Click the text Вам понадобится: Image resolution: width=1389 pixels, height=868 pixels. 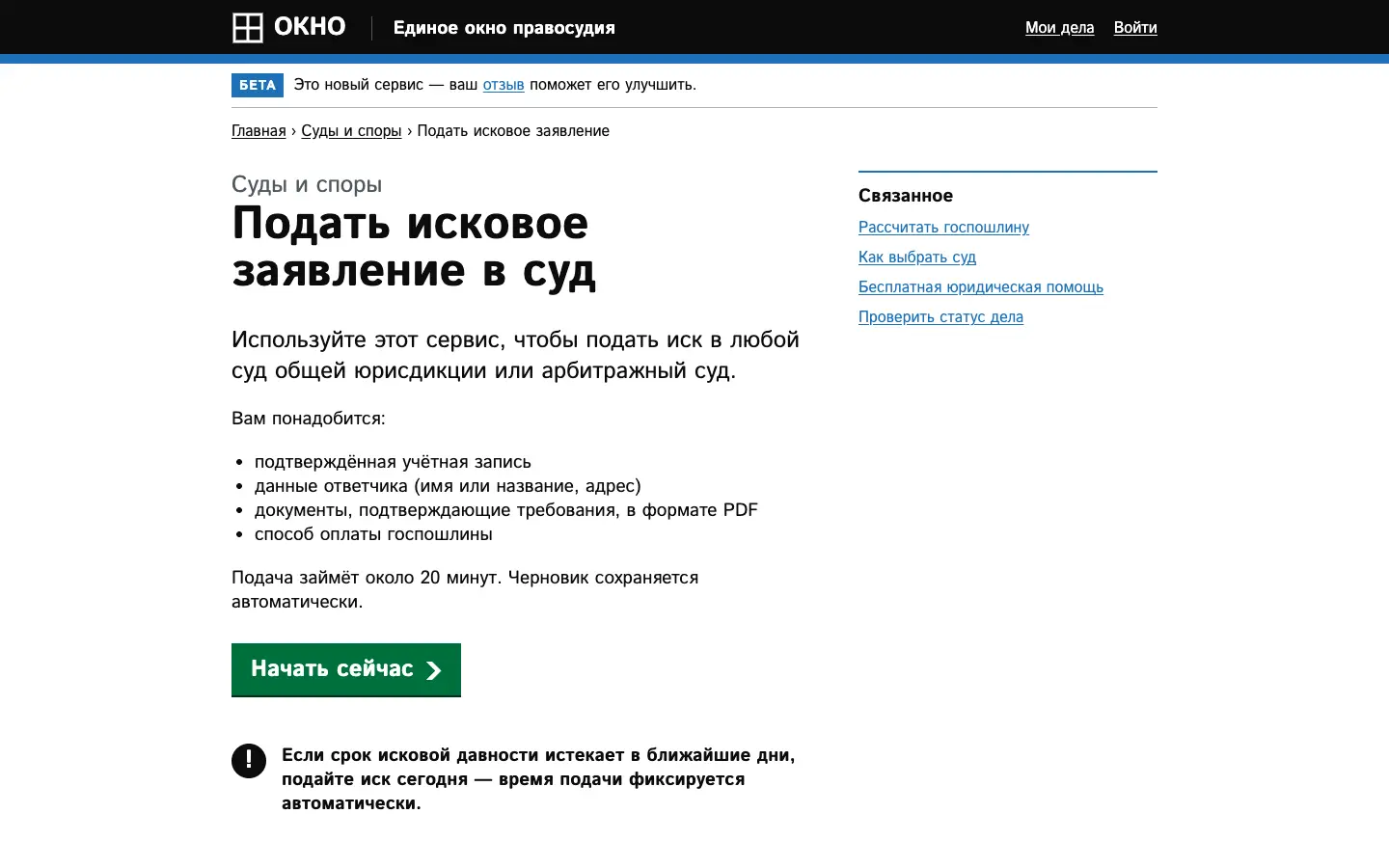309,419
